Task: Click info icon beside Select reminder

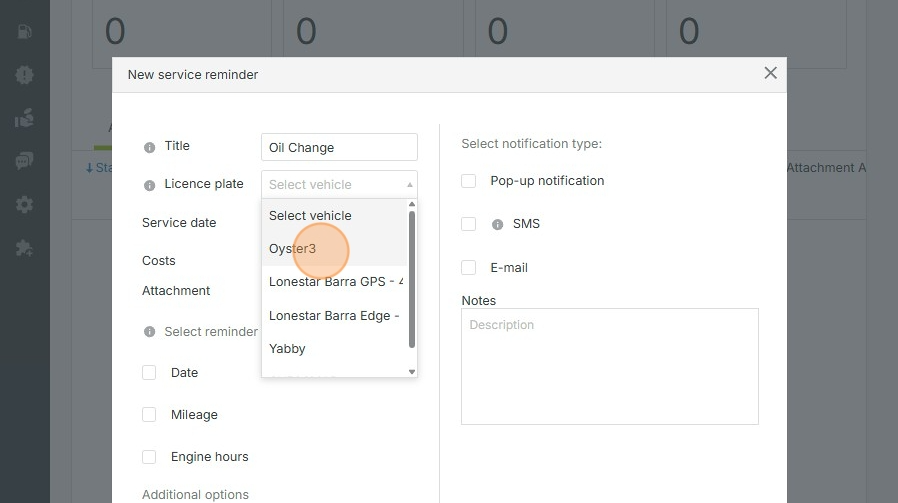Action: click(x=149, y=332)
